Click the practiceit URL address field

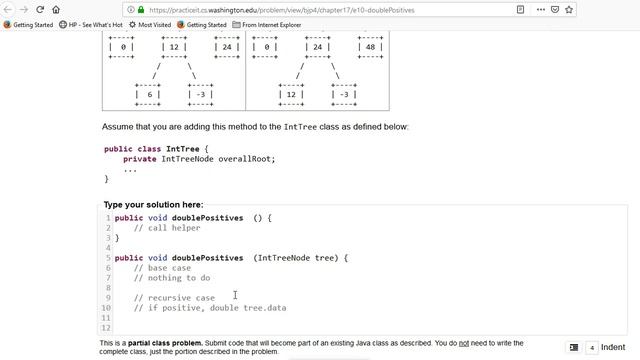[x=282, y=10]
